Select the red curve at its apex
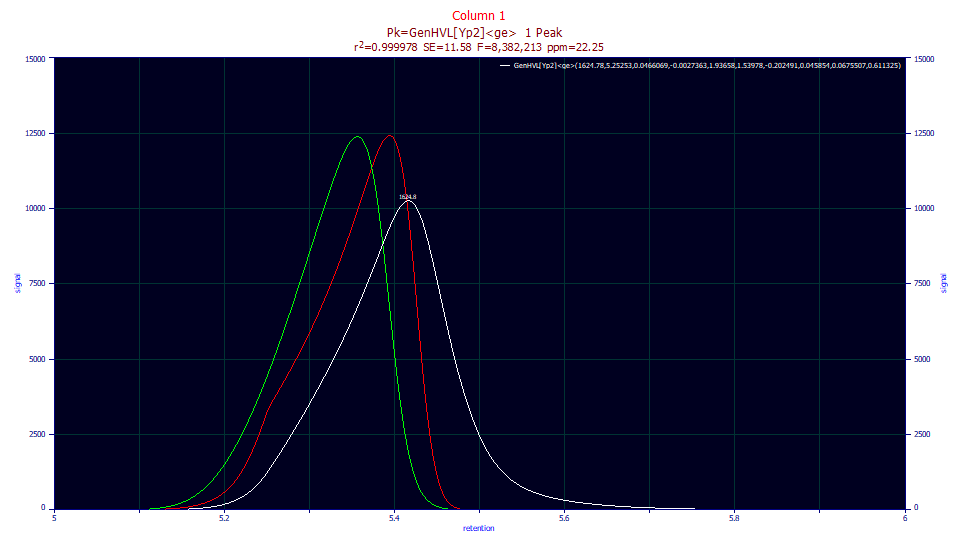This screenshot has height=540, width=960. (389, 136)
